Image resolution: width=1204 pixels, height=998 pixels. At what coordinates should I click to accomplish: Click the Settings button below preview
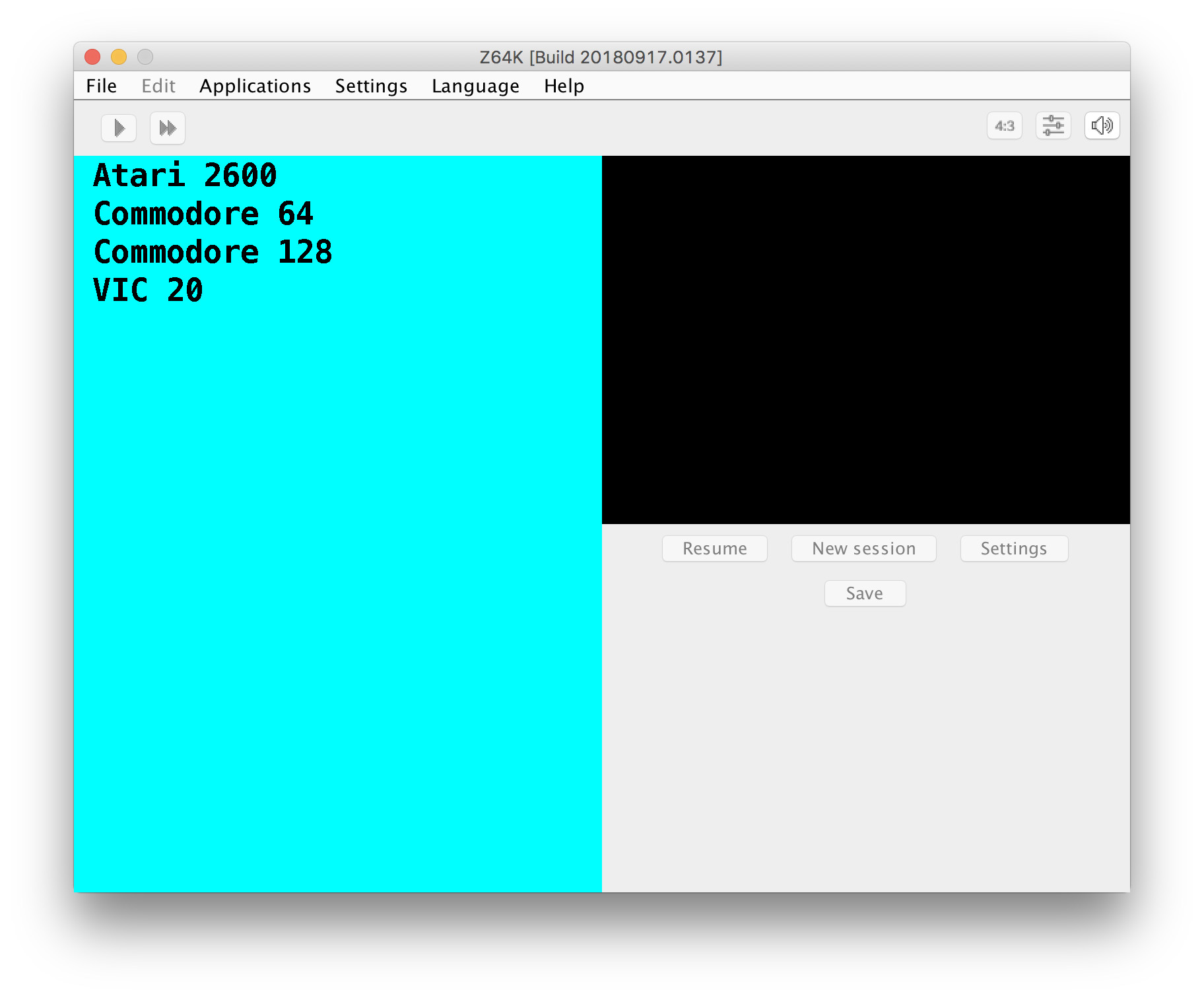coord(1013,549)
